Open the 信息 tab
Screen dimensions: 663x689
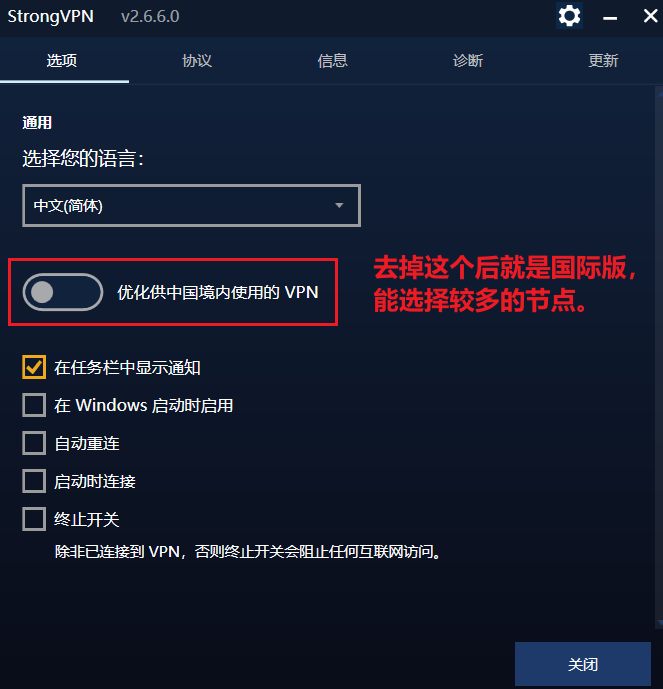[333, 60]
